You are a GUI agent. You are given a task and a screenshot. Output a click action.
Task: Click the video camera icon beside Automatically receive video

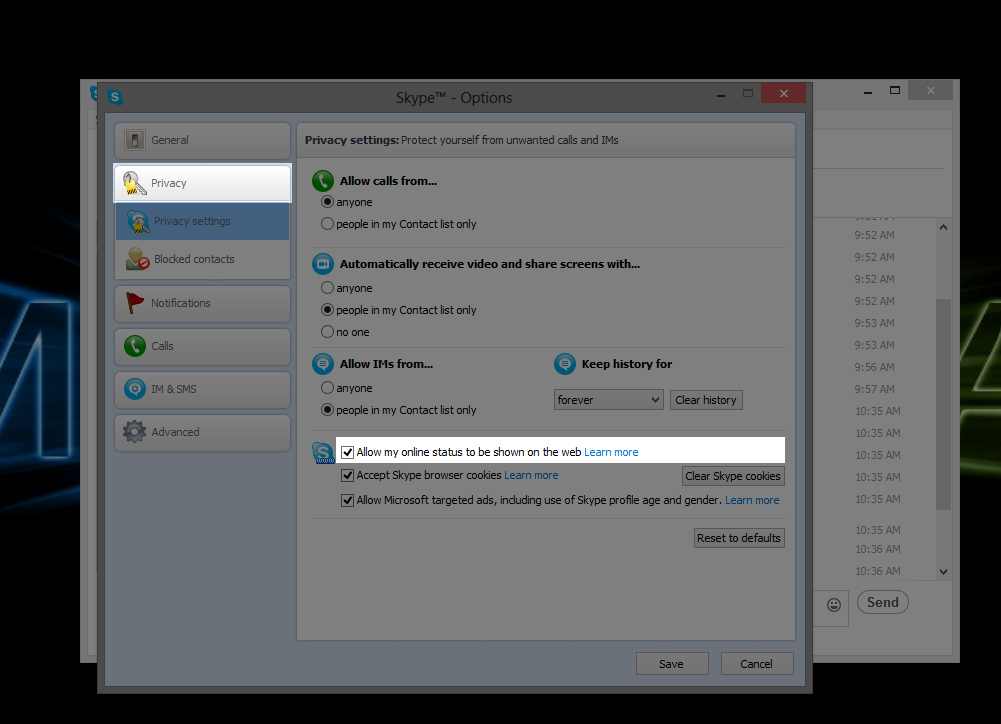pyautogui.click(x=323, y=264)
